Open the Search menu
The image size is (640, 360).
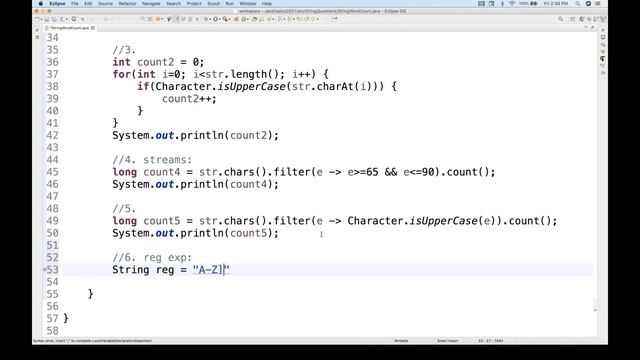point(173,3)
